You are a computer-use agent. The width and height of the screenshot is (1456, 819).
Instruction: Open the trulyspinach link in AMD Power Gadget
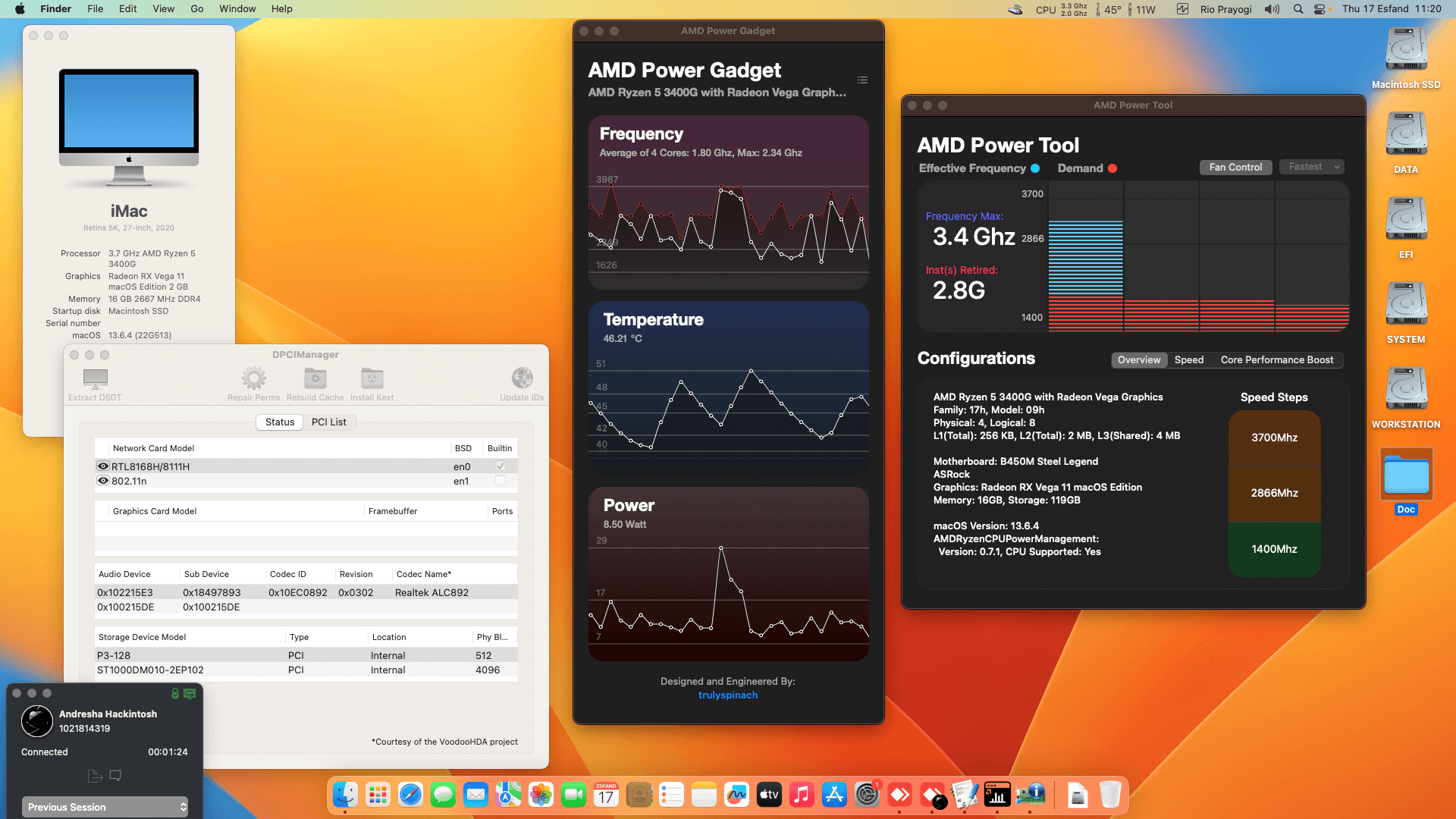point(728,695)
